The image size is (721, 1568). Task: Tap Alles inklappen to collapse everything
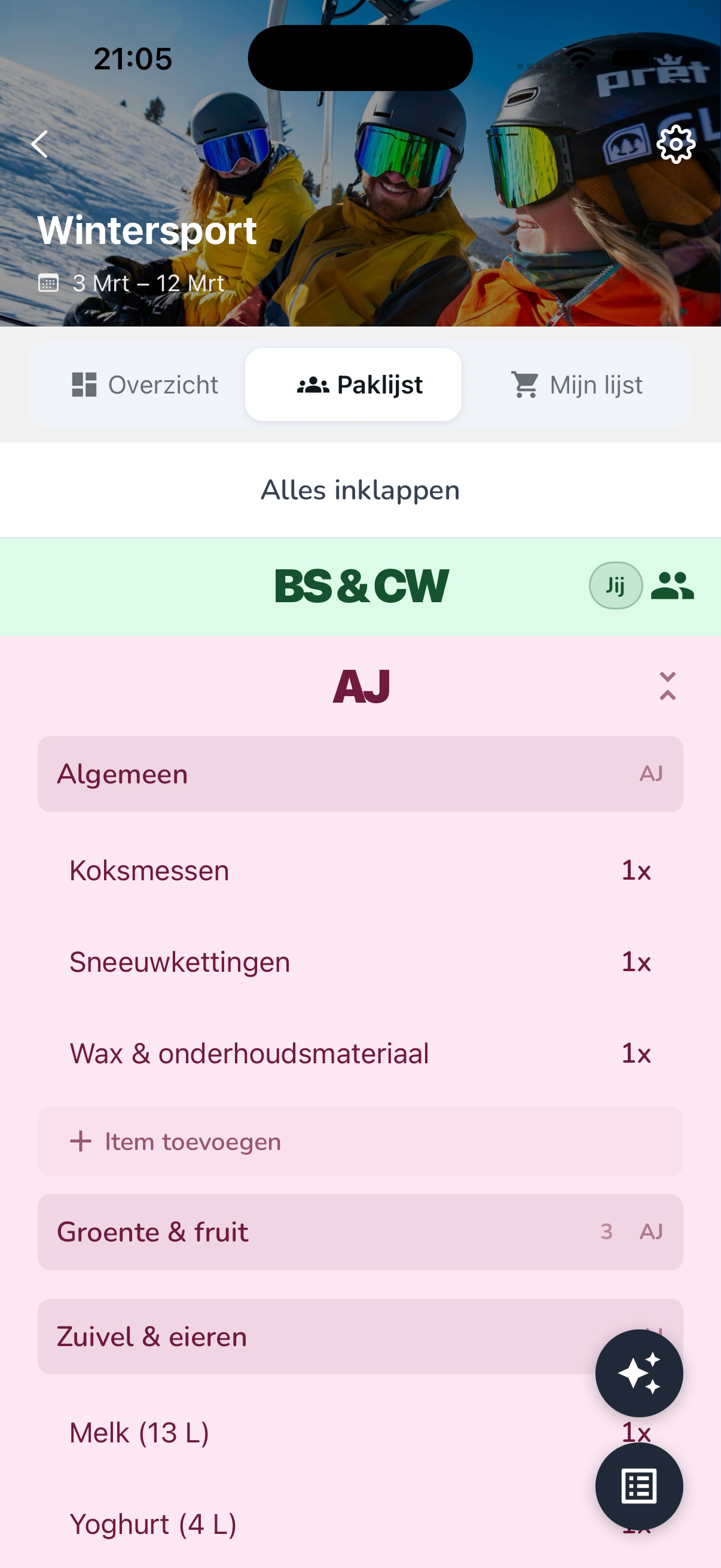point(360,489)
